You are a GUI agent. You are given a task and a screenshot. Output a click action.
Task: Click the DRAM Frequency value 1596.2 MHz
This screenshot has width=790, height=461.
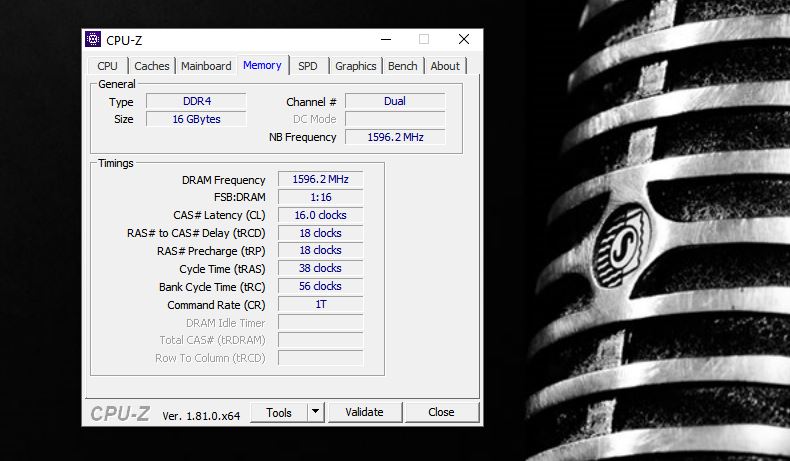pyautogui.click(x=320, y=179)
